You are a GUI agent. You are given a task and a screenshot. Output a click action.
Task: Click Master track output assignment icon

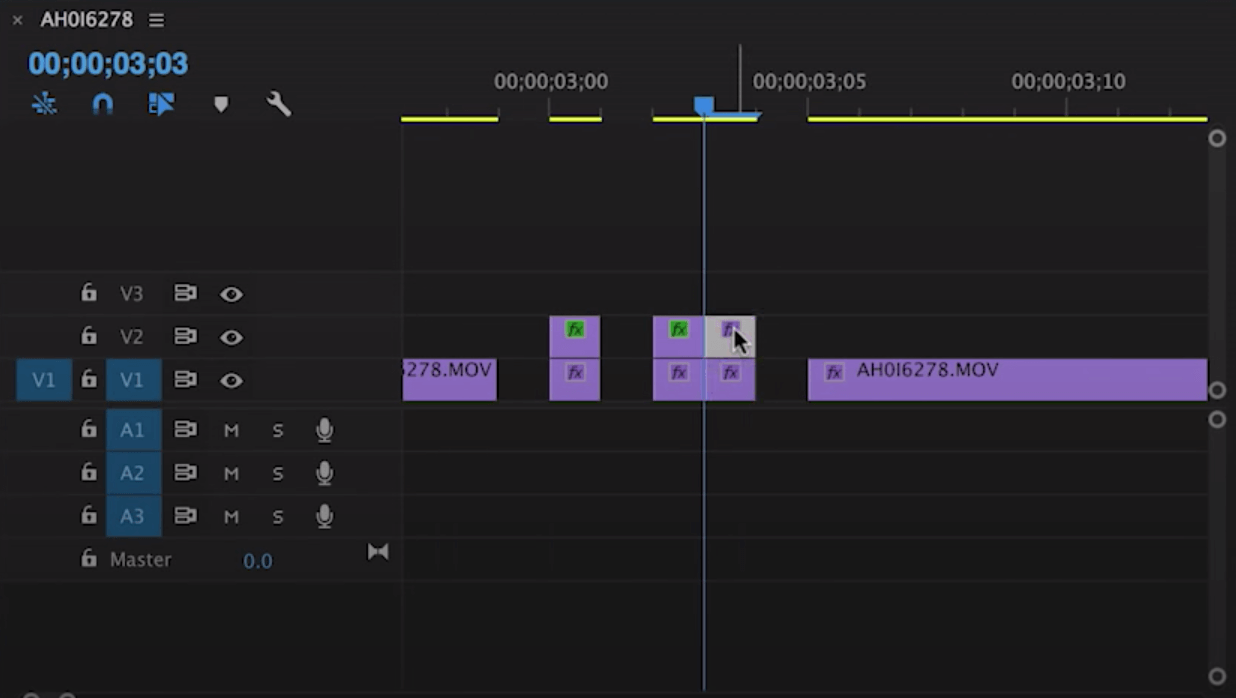[378, 552]
